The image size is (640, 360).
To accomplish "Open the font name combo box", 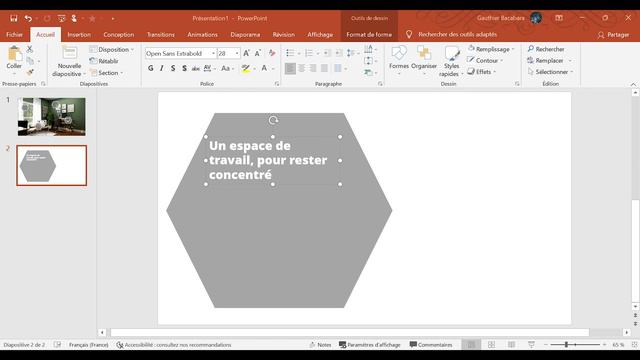I will coord(180,53).
